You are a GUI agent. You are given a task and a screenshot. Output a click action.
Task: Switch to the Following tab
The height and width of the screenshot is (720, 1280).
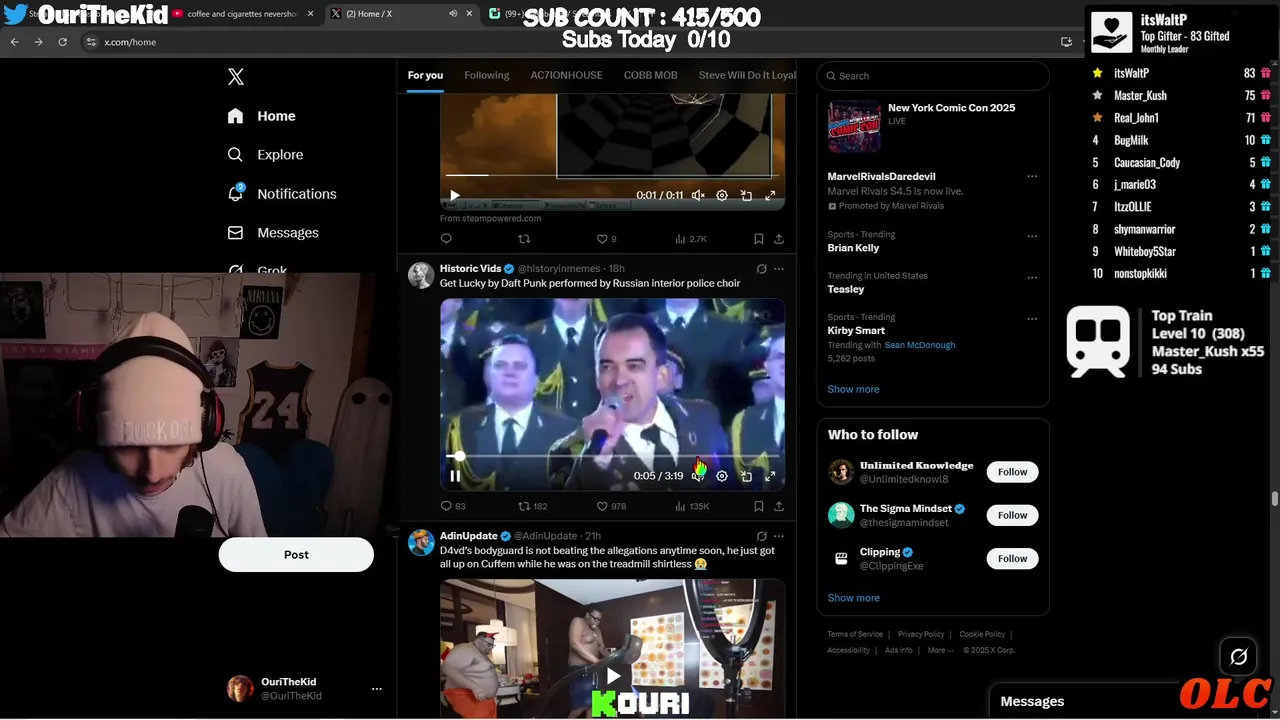pyautogui.click(x=487, y=75)
